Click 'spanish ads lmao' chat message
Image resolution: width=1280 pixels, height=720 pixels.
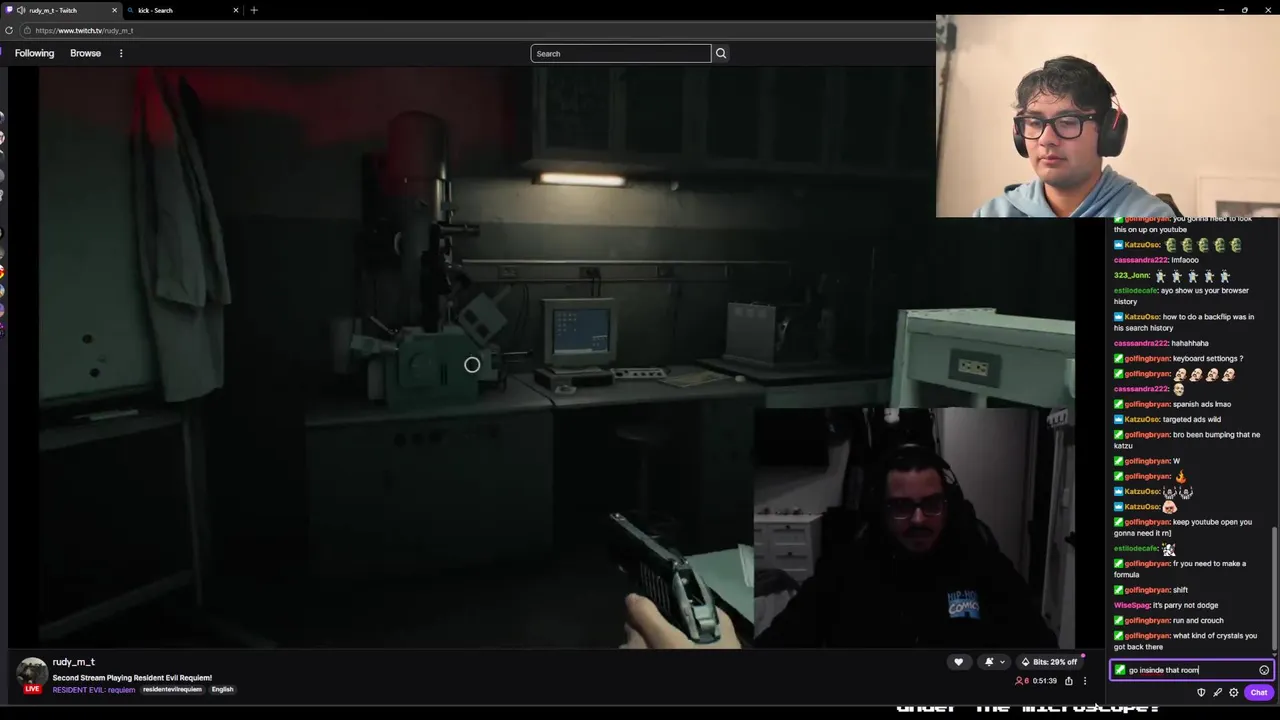(x=1203, y=404)
